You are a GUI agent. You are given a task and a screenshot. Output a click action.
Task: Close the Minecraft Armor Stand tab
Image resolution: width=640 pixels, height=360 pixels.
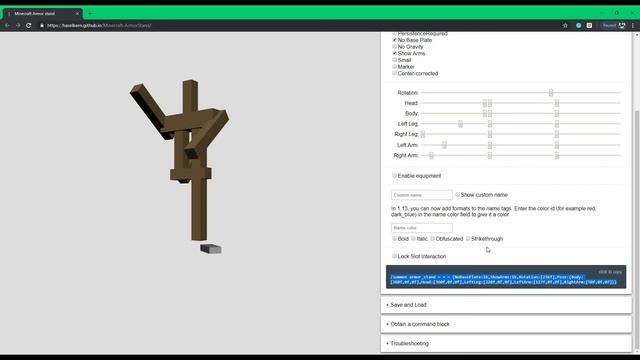pyautogui.click(x=77, y=14)
